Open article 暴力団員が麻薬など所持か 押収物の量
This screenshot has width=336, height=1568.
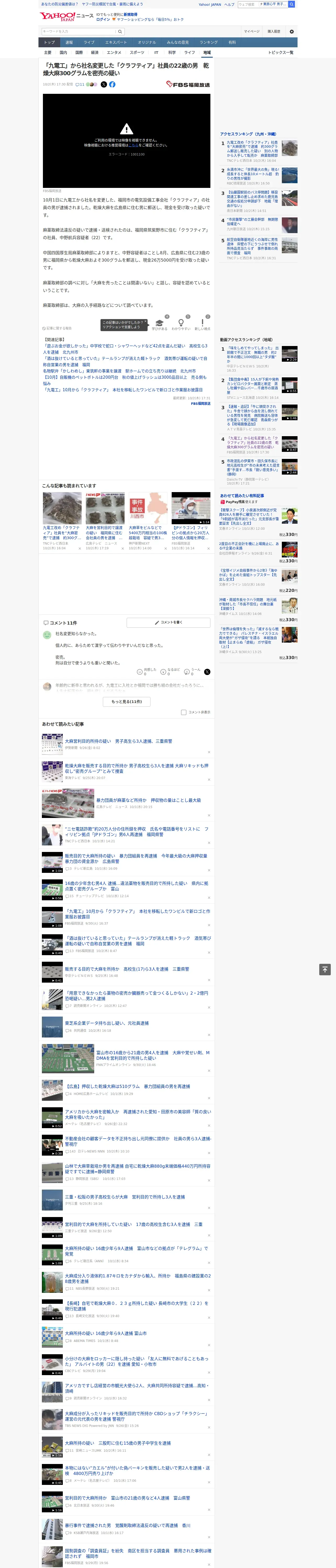[x=149, y=800]
